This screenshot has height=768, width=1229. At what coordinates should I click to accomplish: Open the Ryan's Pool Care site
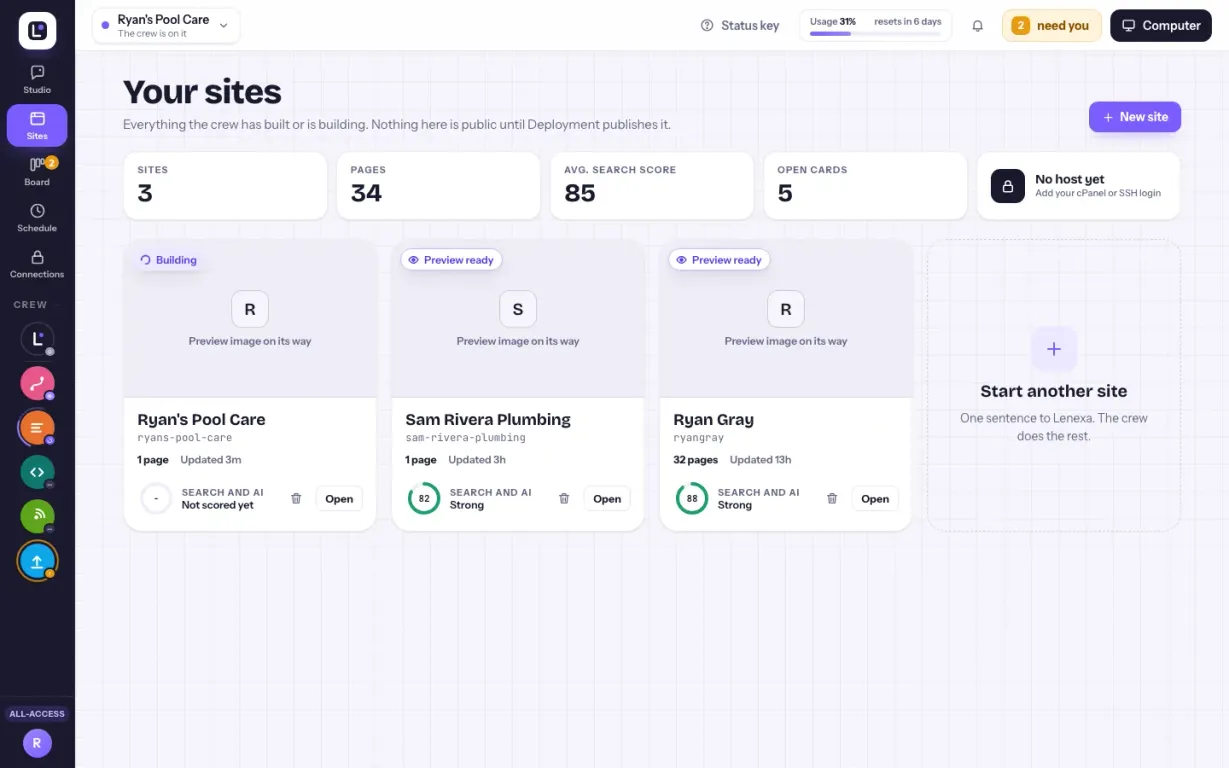(x=339, y=499)
